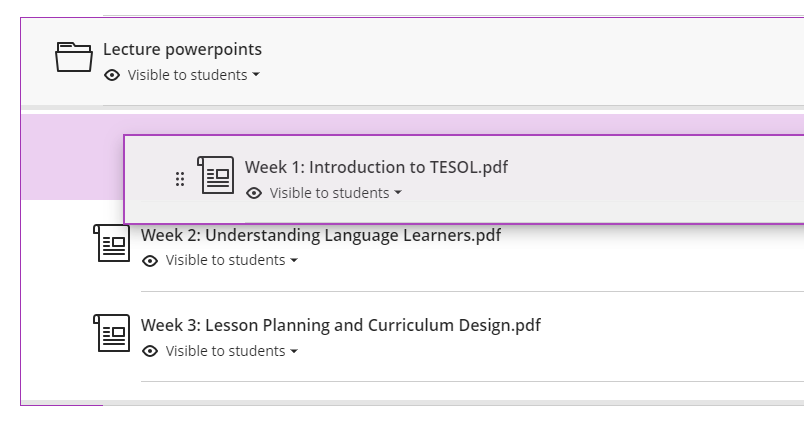Open Week 3: Lesson Planning and Curriculum Design.pdf
Screen dimensions: 804x426
pos(341,325)
